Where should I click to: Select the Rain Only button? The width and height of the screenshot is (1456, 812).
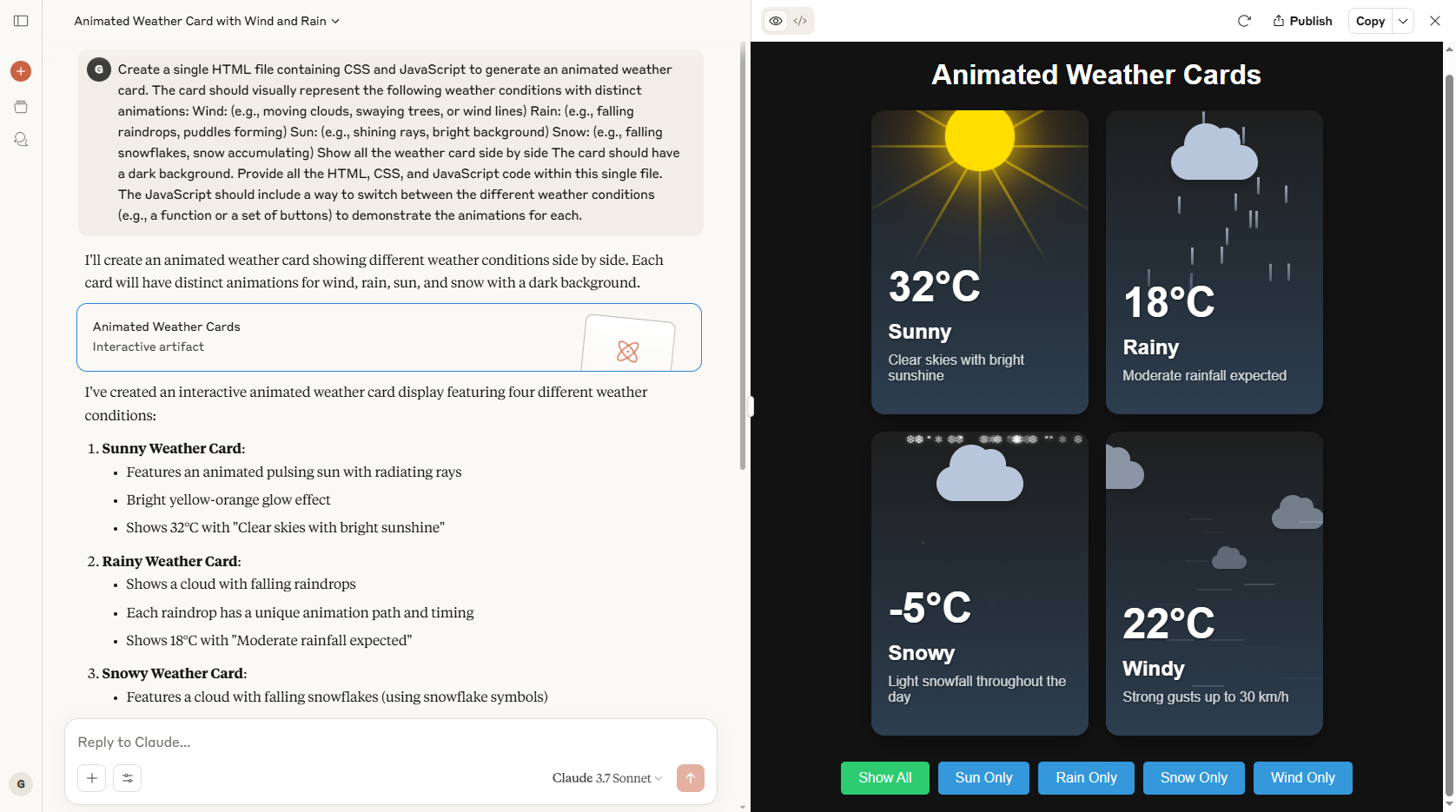point(1086,778)
